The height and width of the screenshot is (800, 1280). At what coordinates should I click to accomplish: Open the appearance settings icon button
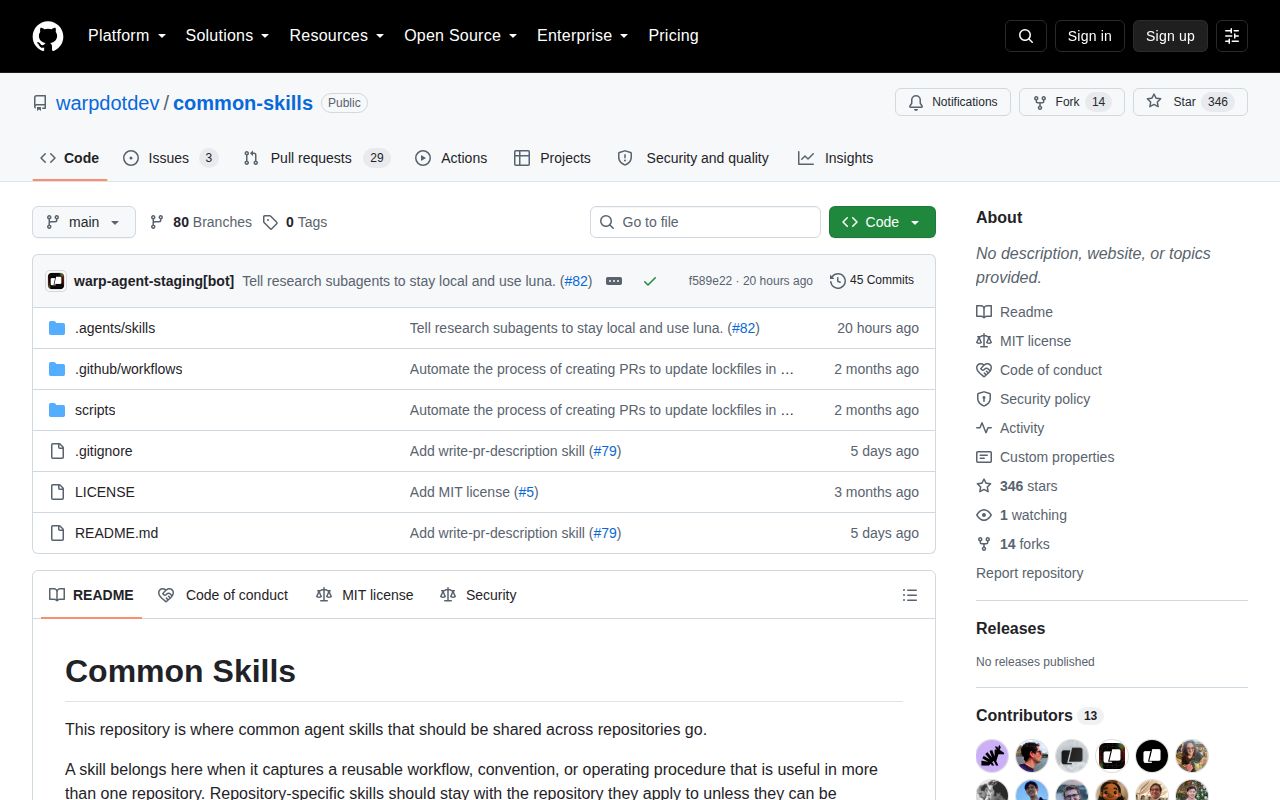point(1232,36)
